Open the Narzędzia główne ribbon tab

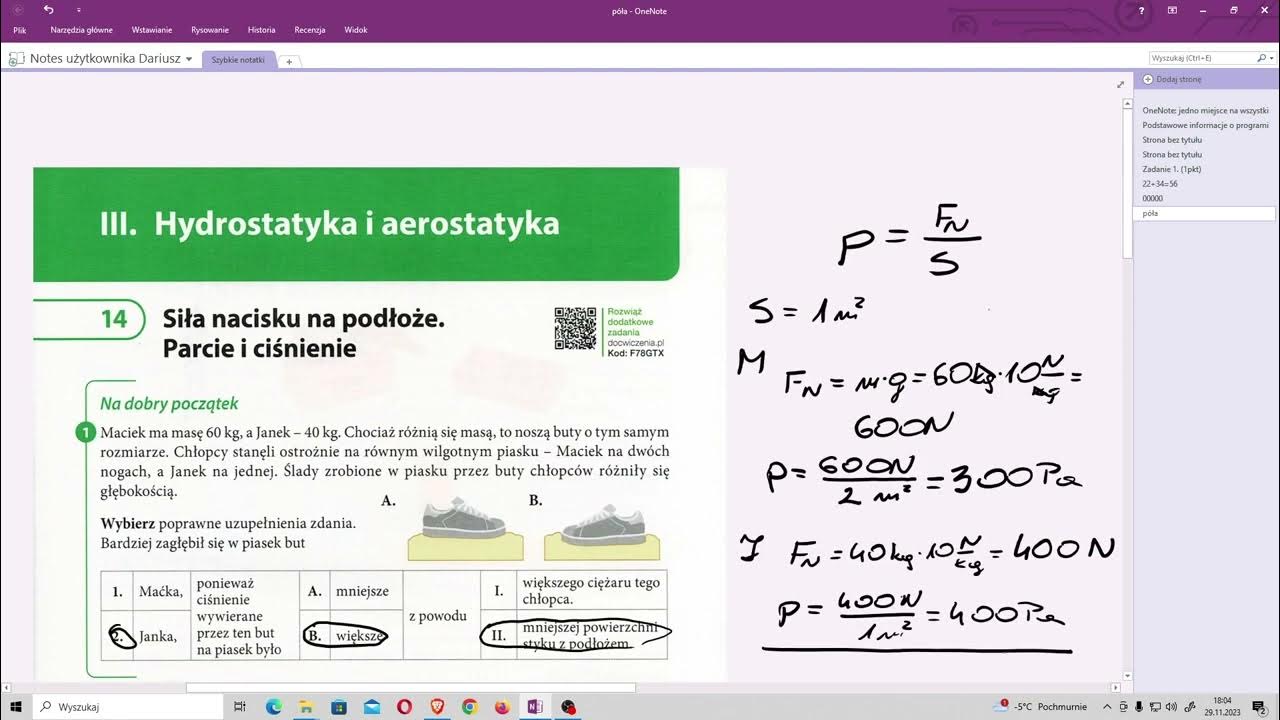tap(82, 30)
